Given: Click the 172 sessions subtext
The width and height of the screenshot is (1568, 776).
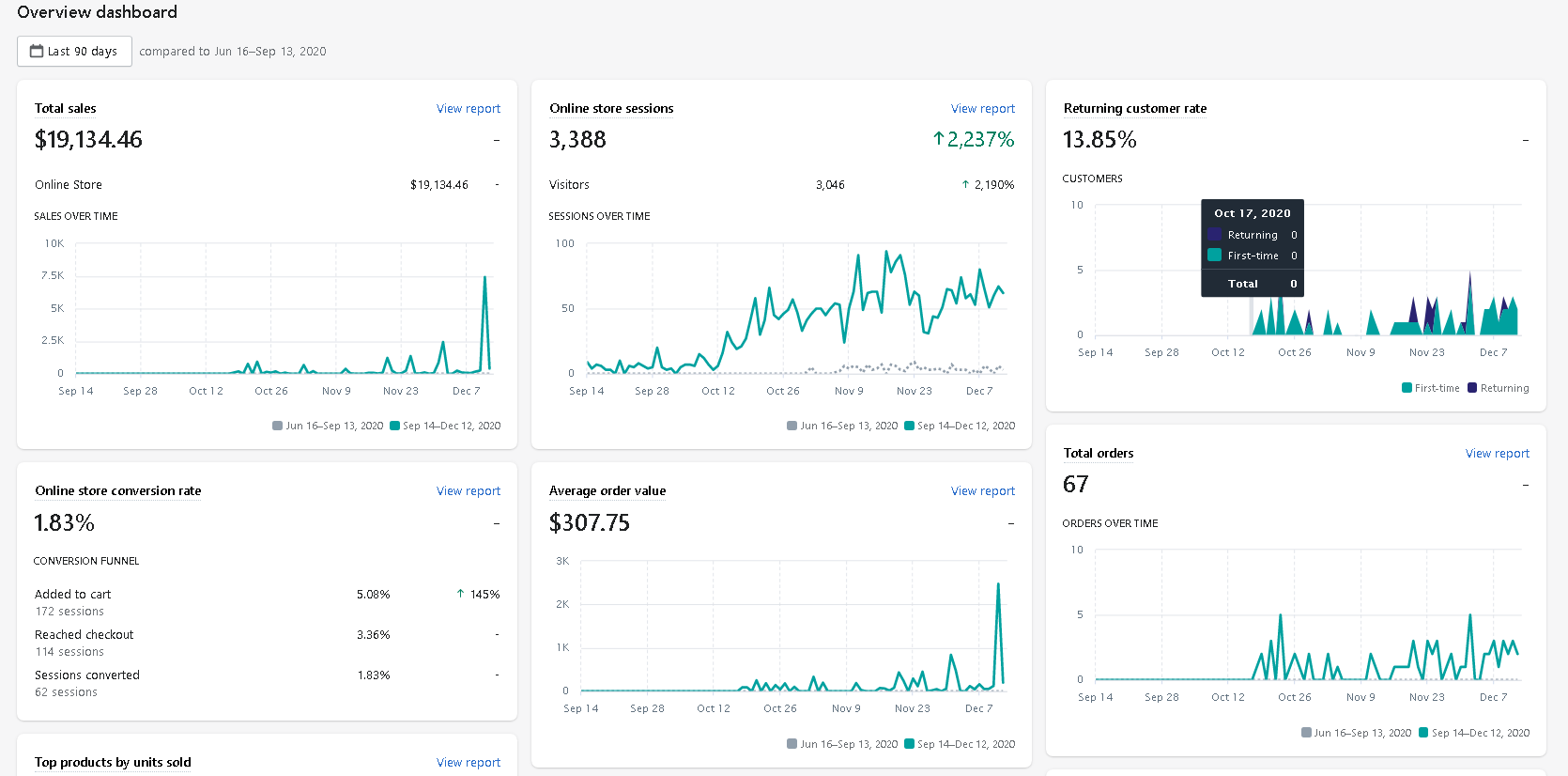Looking at the screenshot, I should coord(69,612).
